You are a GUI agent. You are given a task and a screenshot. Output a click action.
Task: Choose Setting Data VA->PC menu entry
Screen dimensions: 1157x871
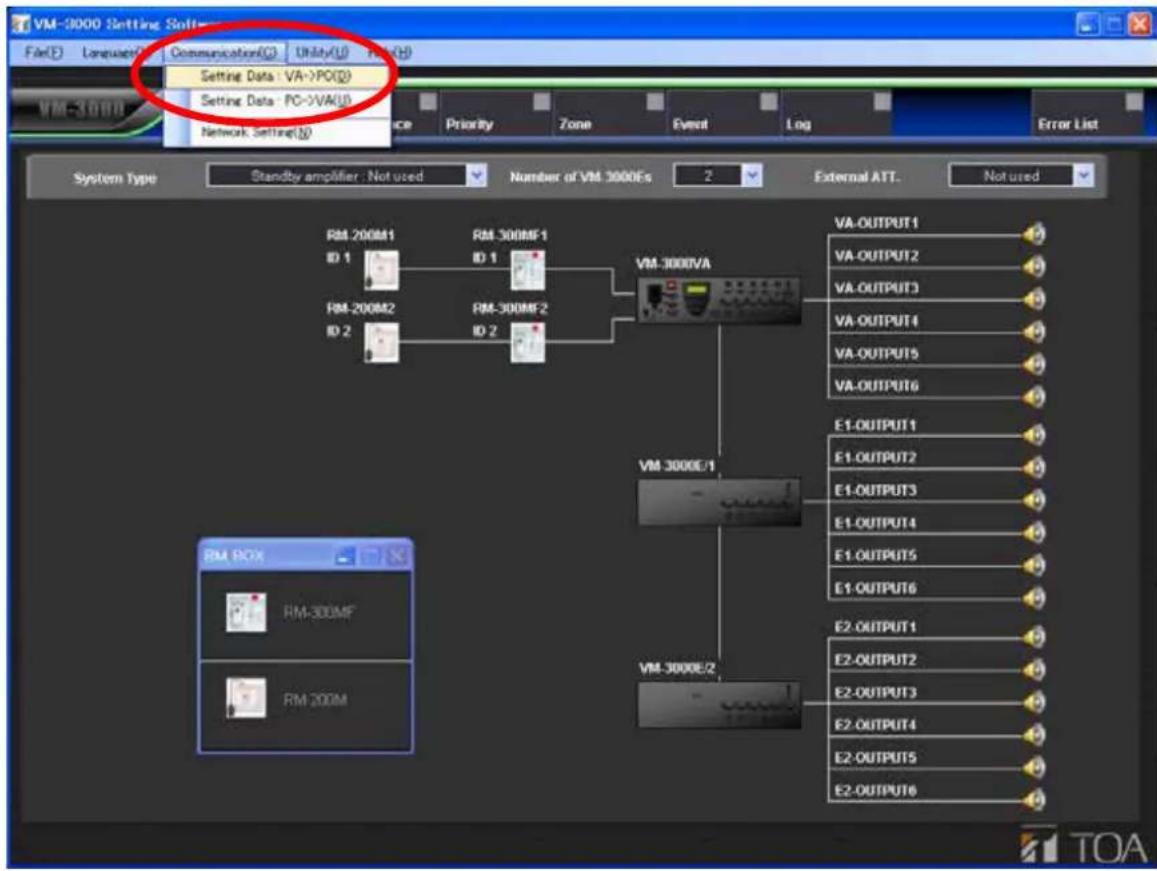pyautogui.click(x=276, y=76)
